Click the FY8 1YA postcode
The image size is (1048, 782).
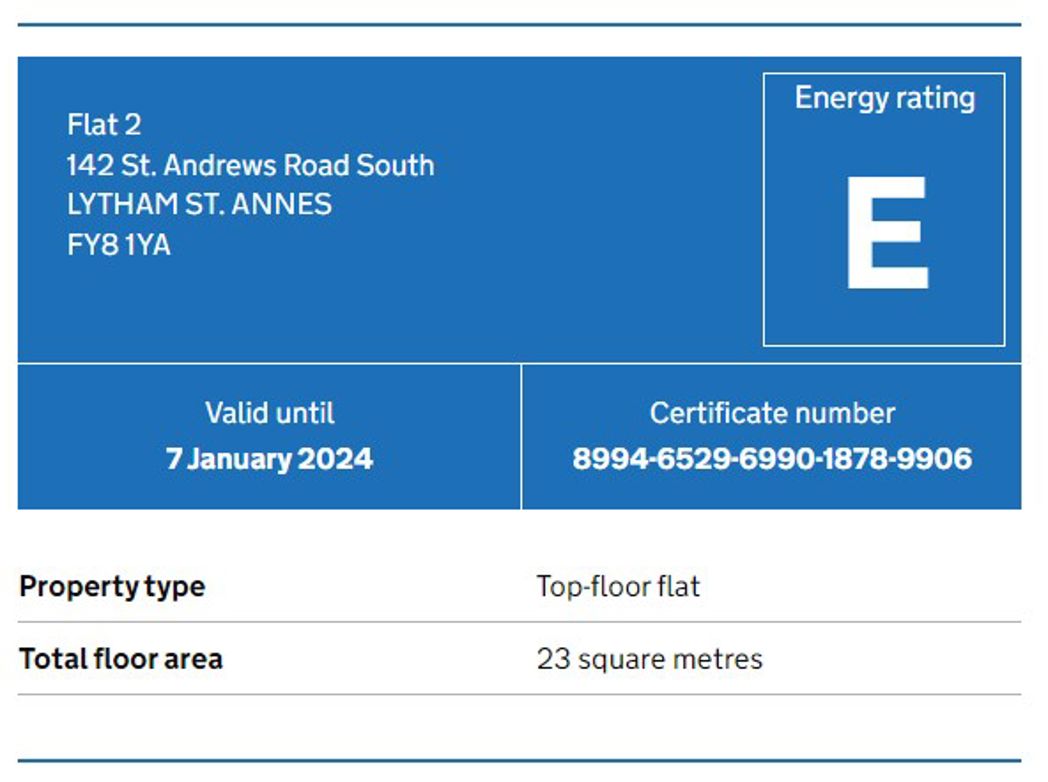coord(119,245)
